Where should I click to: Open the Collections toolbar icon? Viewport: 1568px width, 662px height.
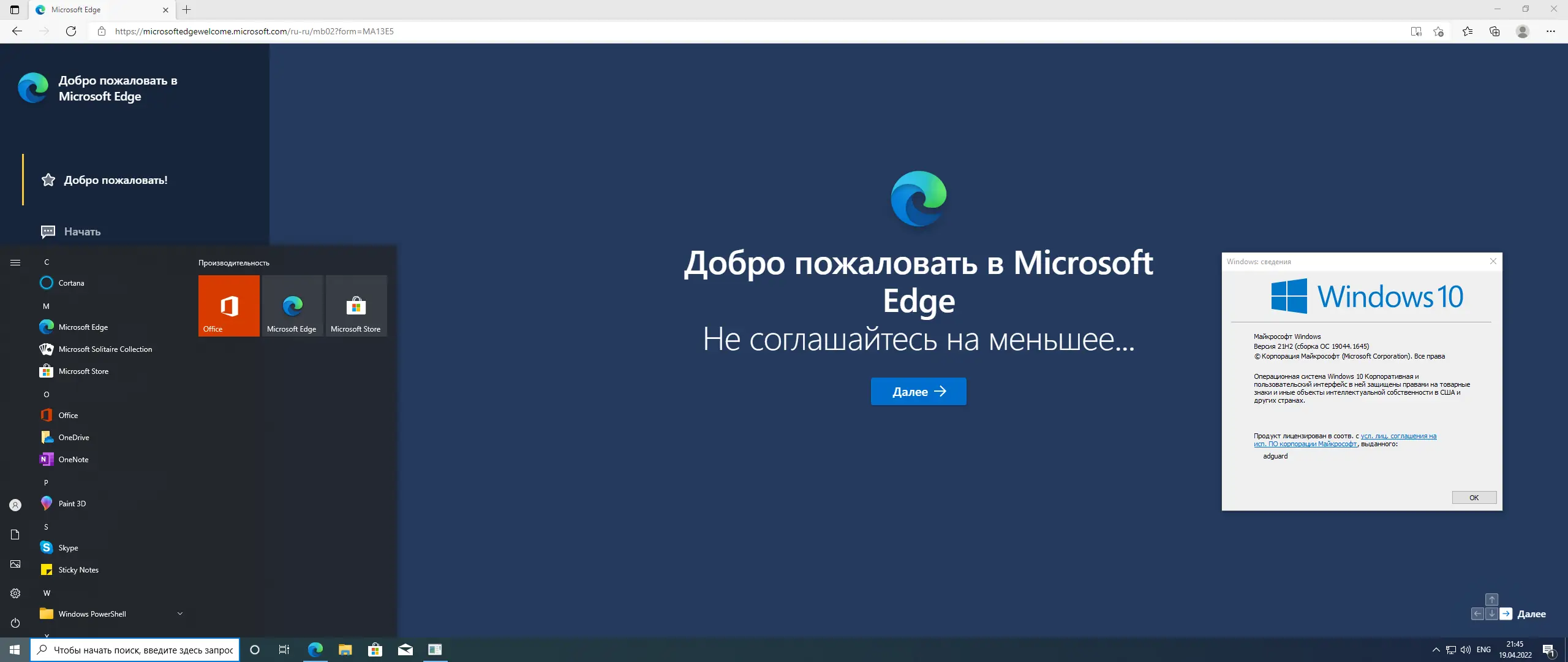1494,31
